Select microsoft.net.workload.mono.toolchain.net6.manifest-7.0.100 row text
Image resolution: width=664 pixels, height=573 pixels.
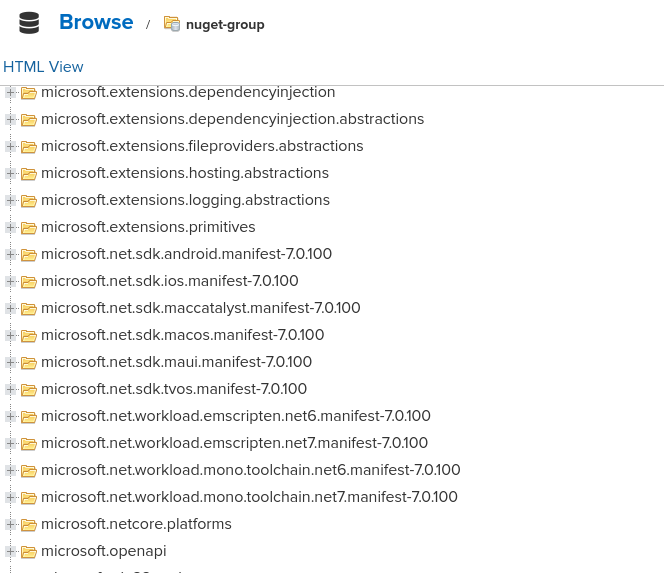click(251, 470)
